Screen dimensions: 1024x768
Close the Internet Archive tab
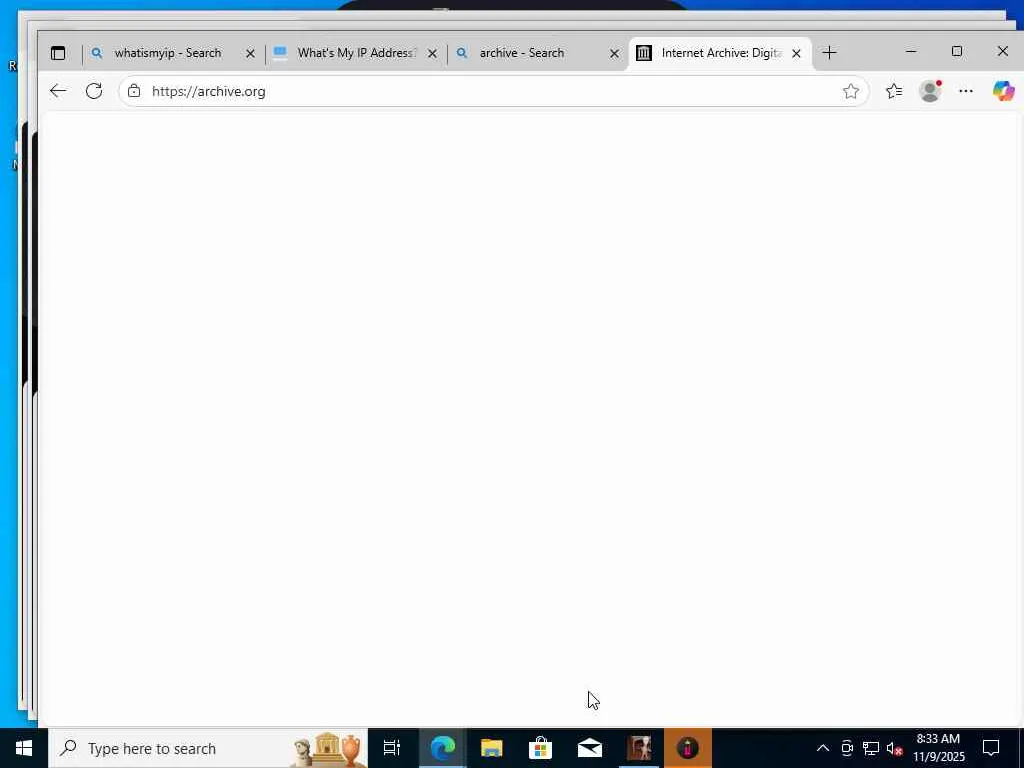click(796, 54)
